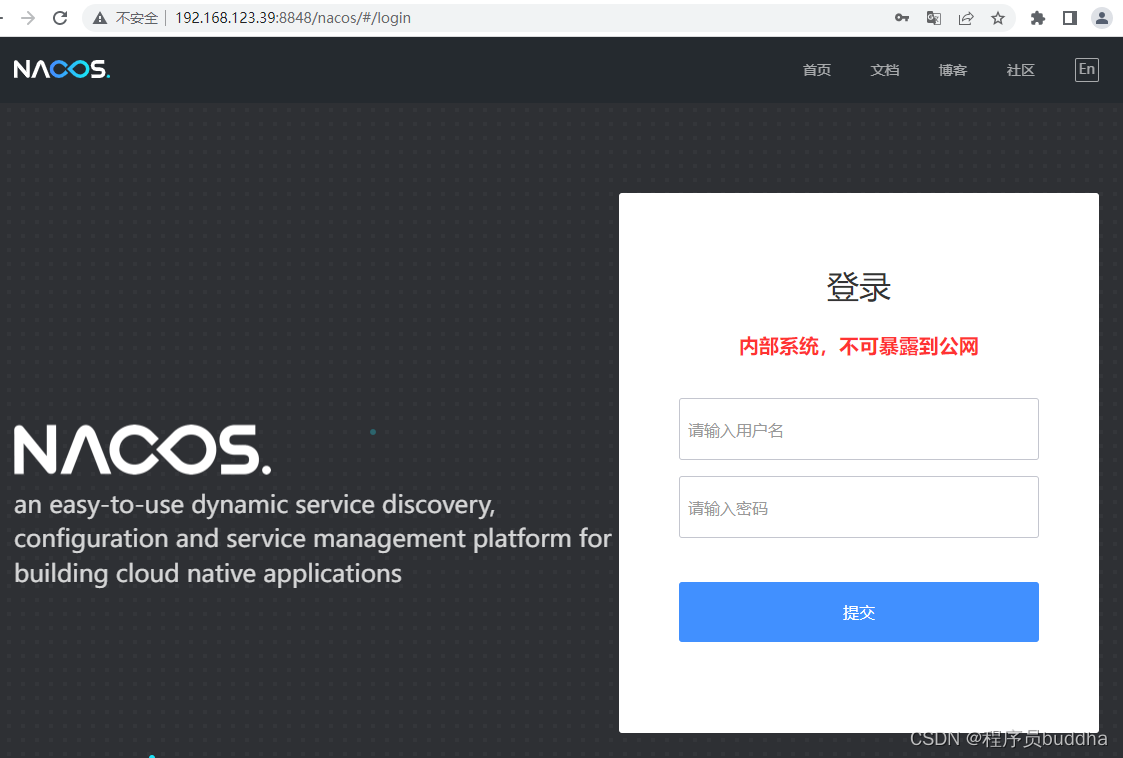
Task: Open 社区 in the top navigation
Action: pos(1020,69)
